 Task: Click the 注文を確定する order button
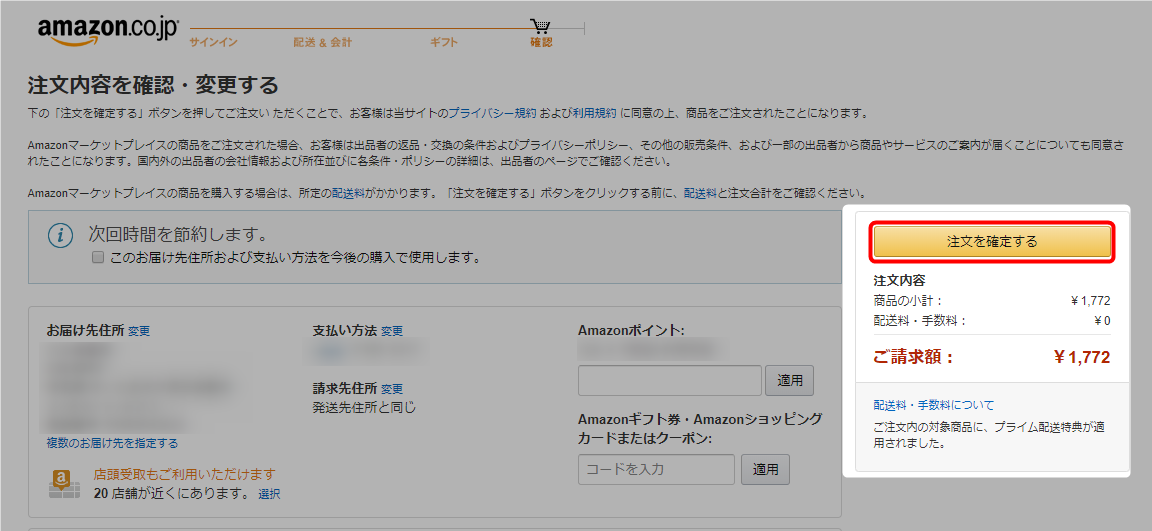coord(992,241)
